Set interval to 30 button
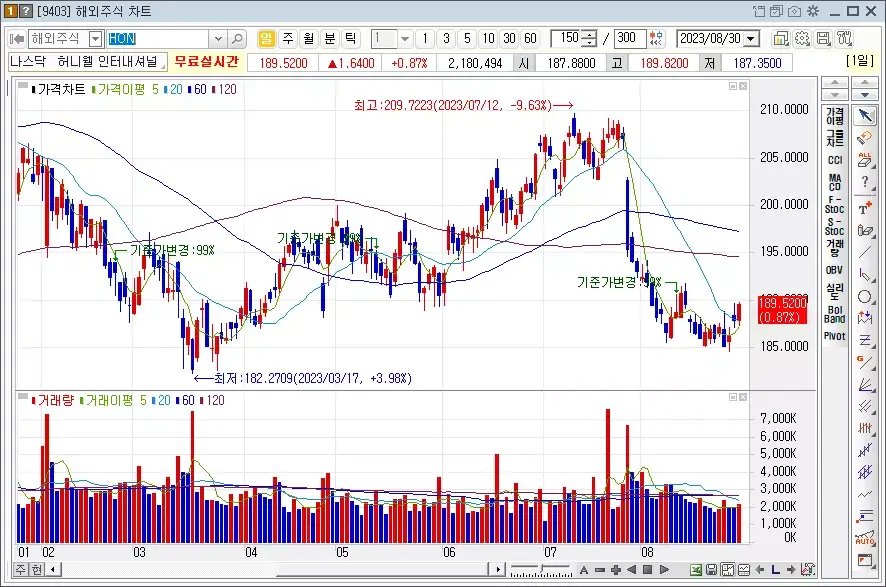The height and width of the screenshot is (587, 886). click(509, 38)
